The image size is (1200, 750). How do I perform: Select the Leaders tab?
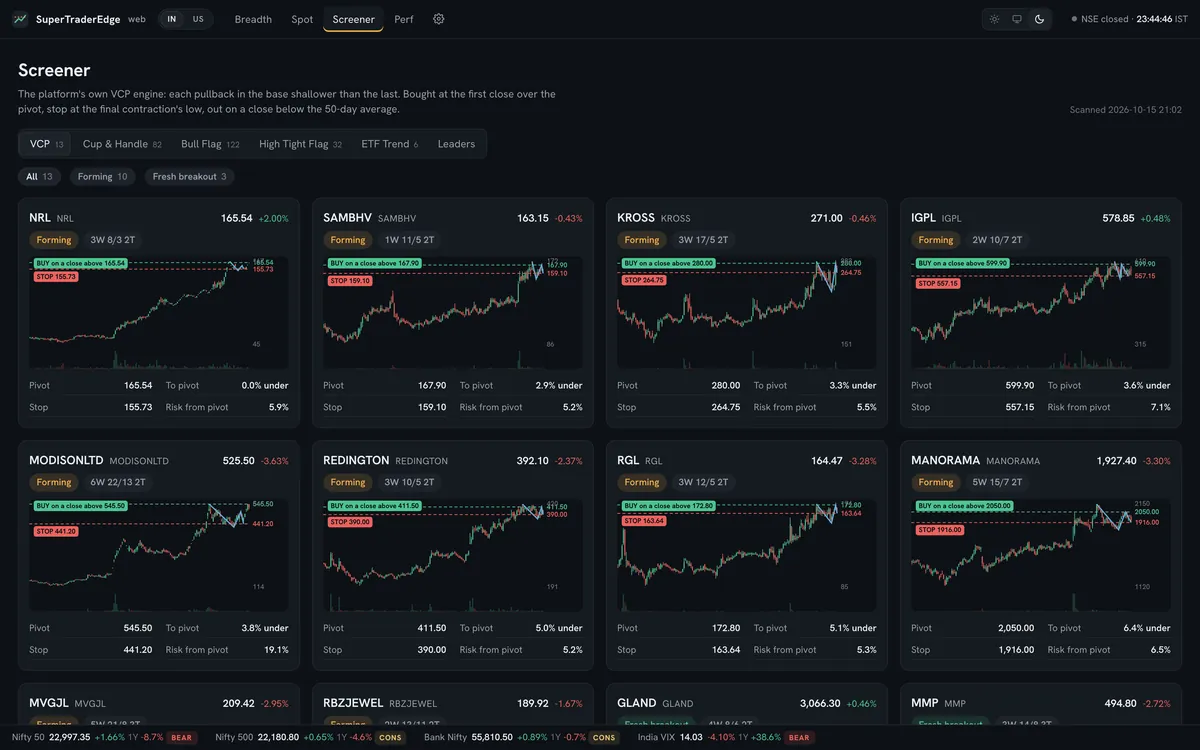point(456,144)
